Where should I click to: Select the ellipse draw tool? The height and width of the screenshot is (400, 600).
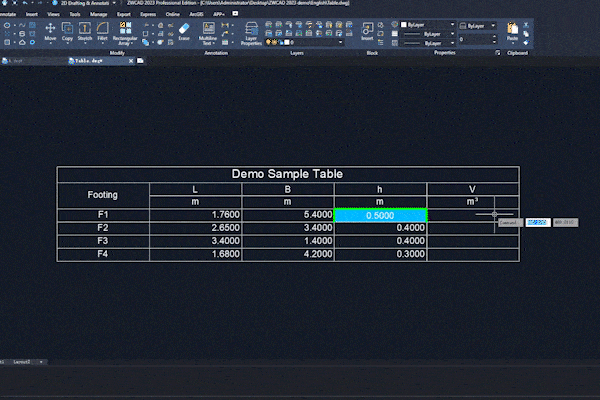(7, 25)
